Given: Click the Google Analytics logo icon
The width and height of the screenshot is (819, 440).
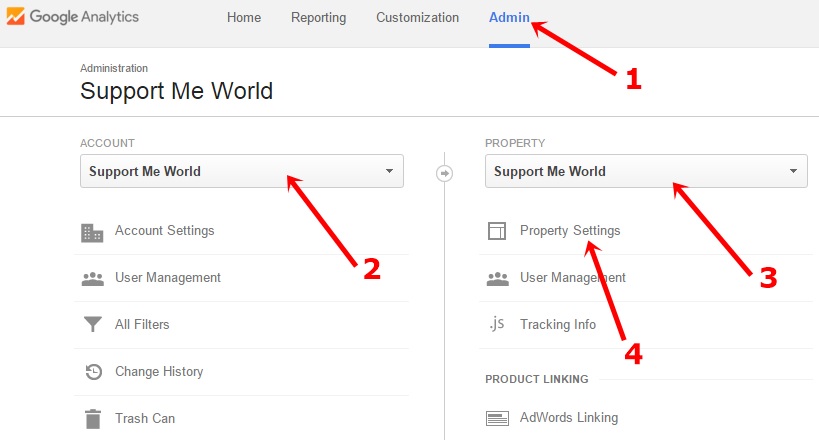Looking at the screenshot, I should tap(15, 16).
